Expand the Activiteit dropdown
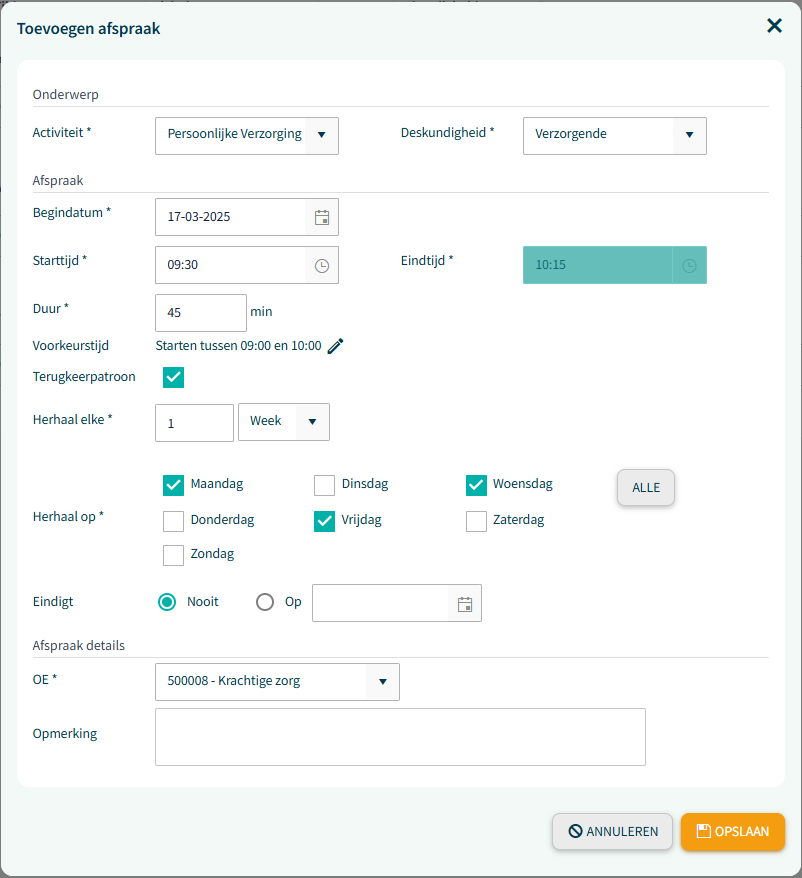The height and width of the screenshot is (878, 802). coord(321,135)
